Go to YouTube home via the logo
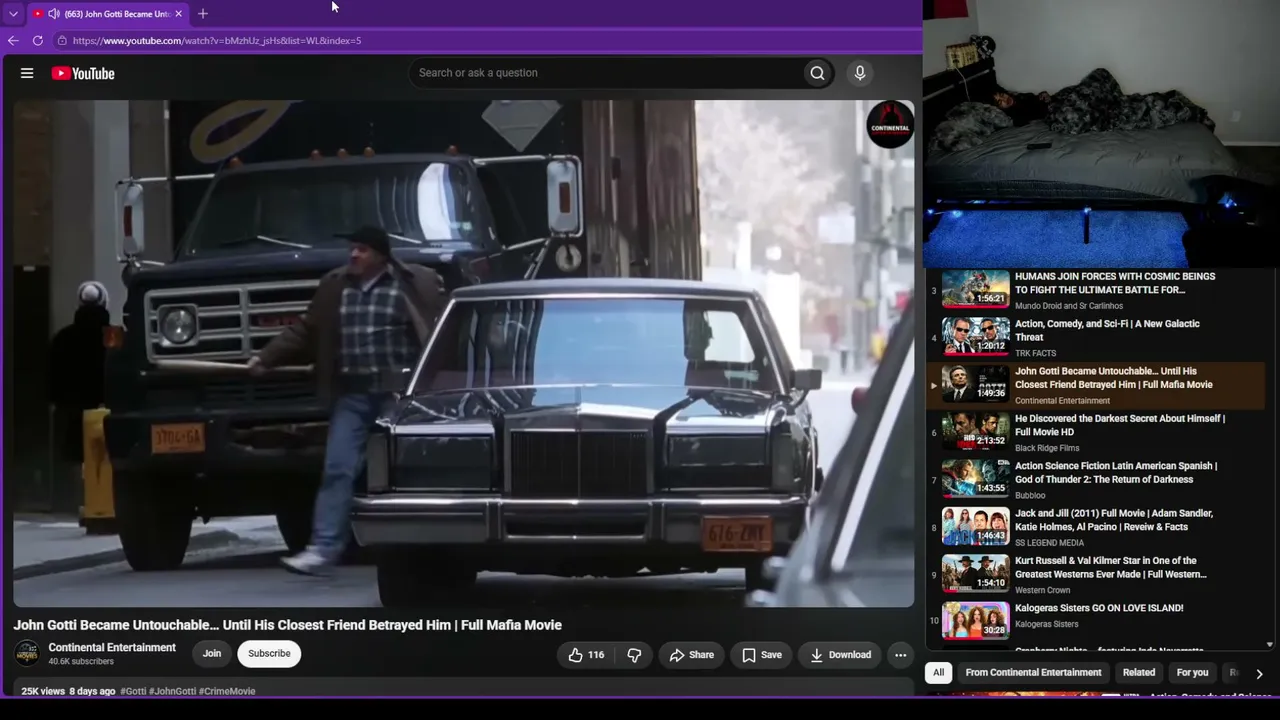This screenshot has width=1280, height=720. (x=83, y=73)
